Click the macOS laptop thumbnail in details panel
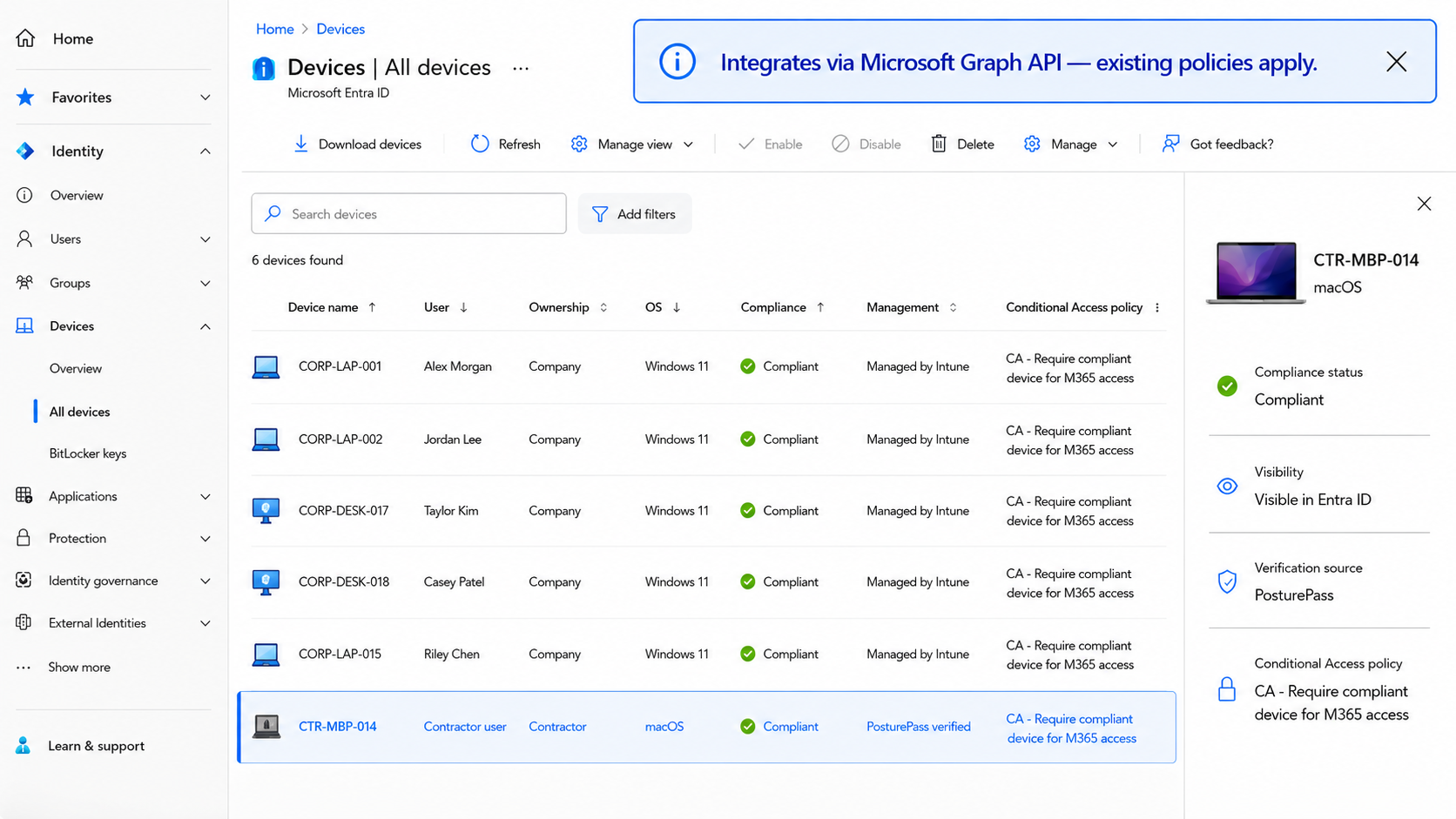The height and width of the screenshot is (819, 1456). 1256,272
